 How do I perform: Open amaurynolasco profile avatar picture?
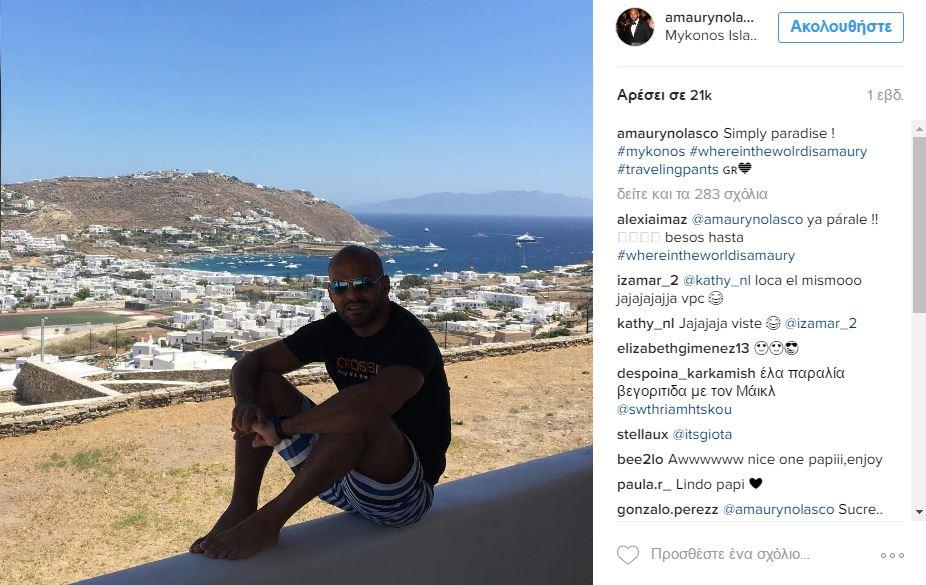coord(635,27)
